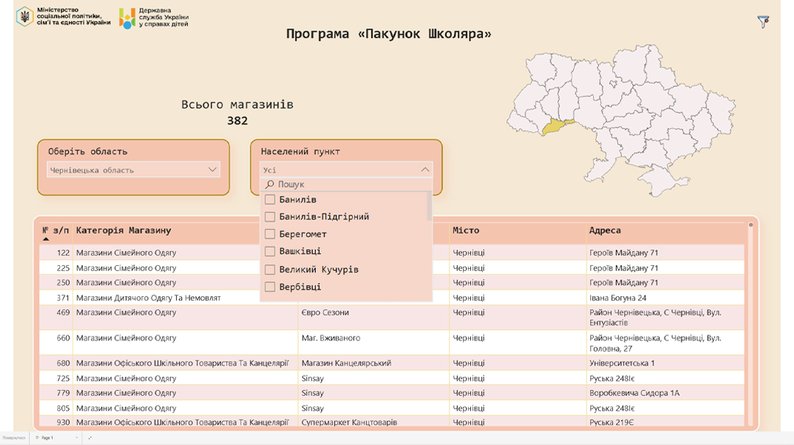The height and width of the screenshot is (445, 794).
Task: Click the settlement list scrollbar thumb
Action: coord(429,206)
